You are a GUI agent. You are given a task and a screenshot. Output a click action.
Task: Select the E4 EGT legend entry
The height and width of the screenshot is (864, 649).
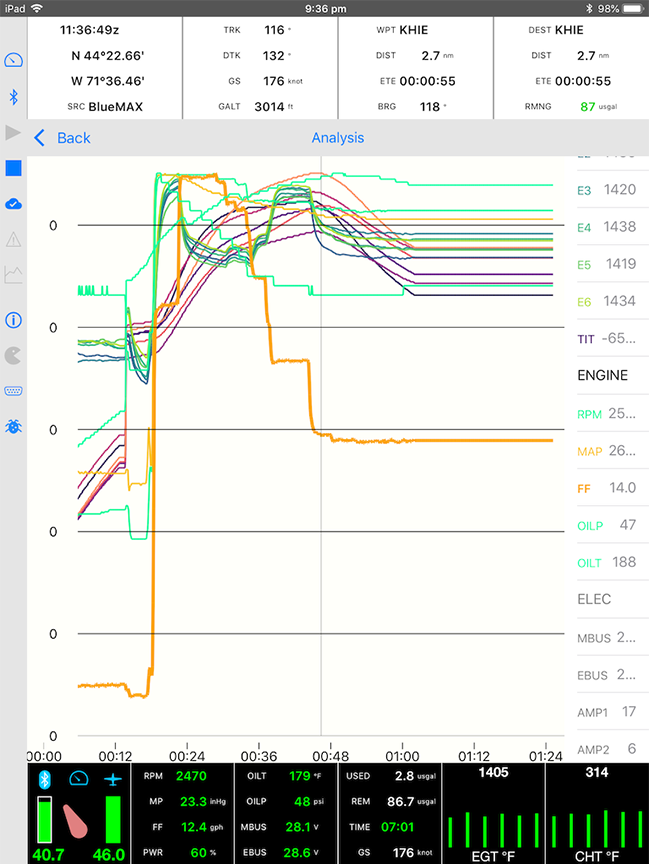(x=606, y=227)
